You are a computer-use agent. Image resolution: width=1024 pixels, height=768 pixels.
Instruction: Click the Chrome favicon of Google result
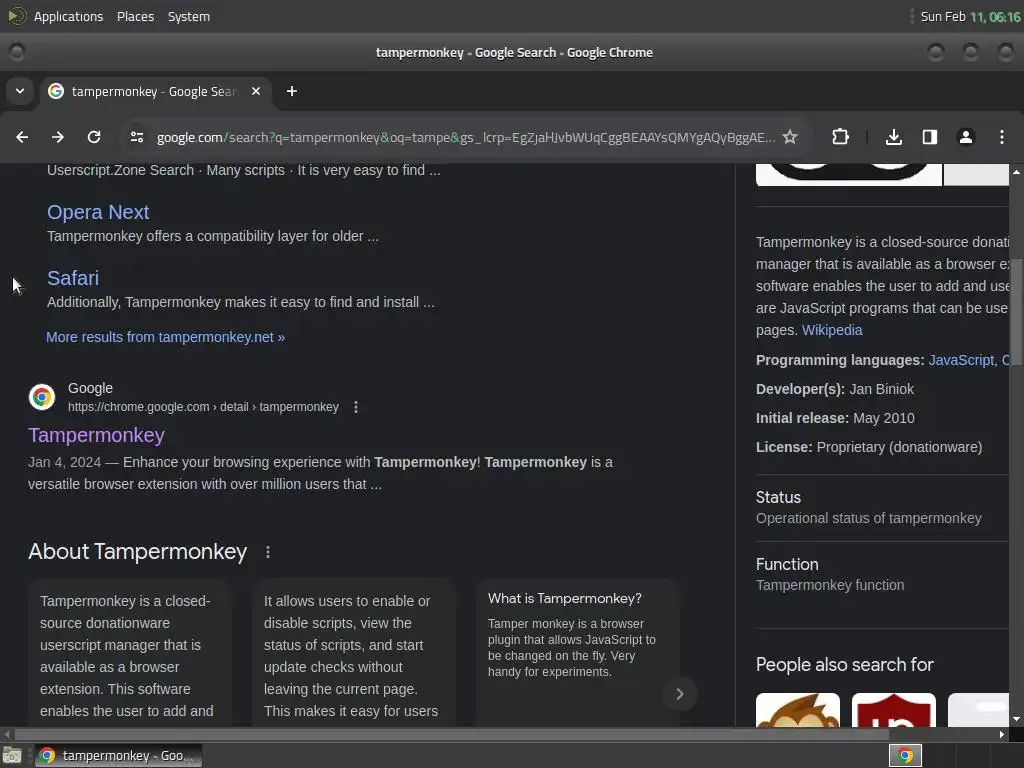42,397
